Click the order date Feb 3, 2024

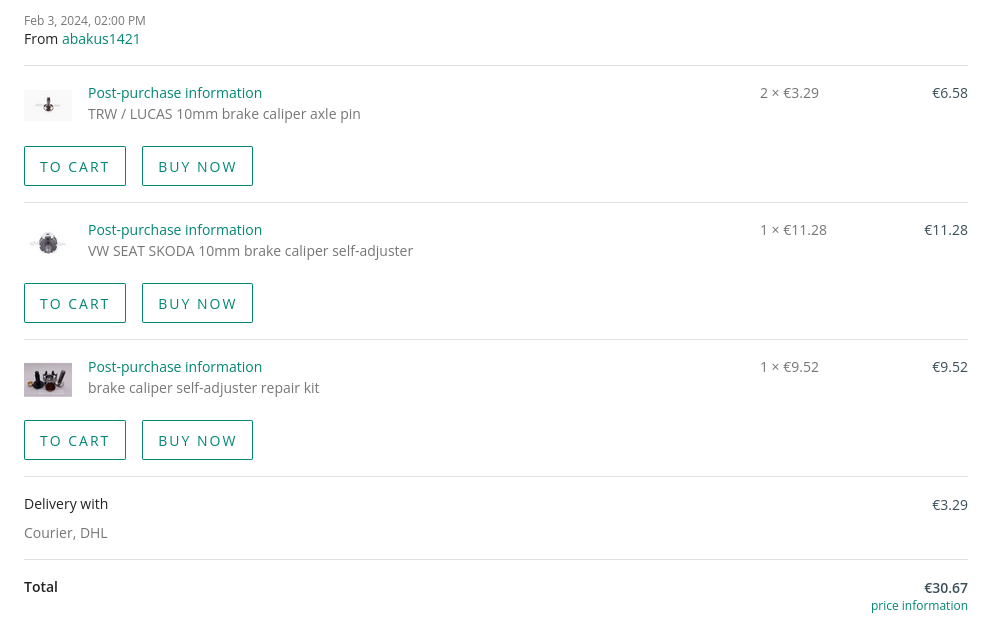click(x=85, y=21)
